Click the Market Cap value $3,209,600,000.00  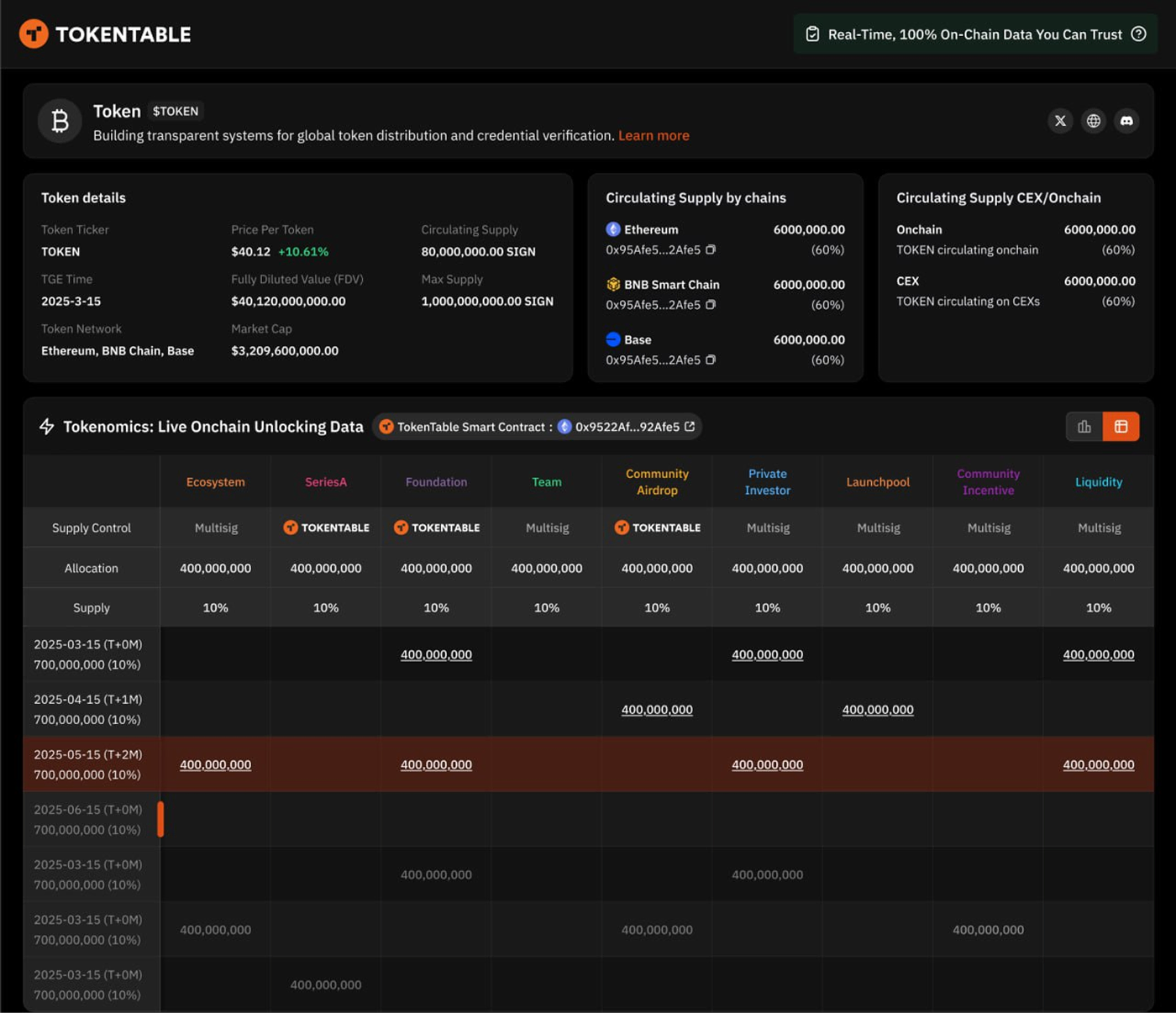pyautogui.click(x=285, y=351)
